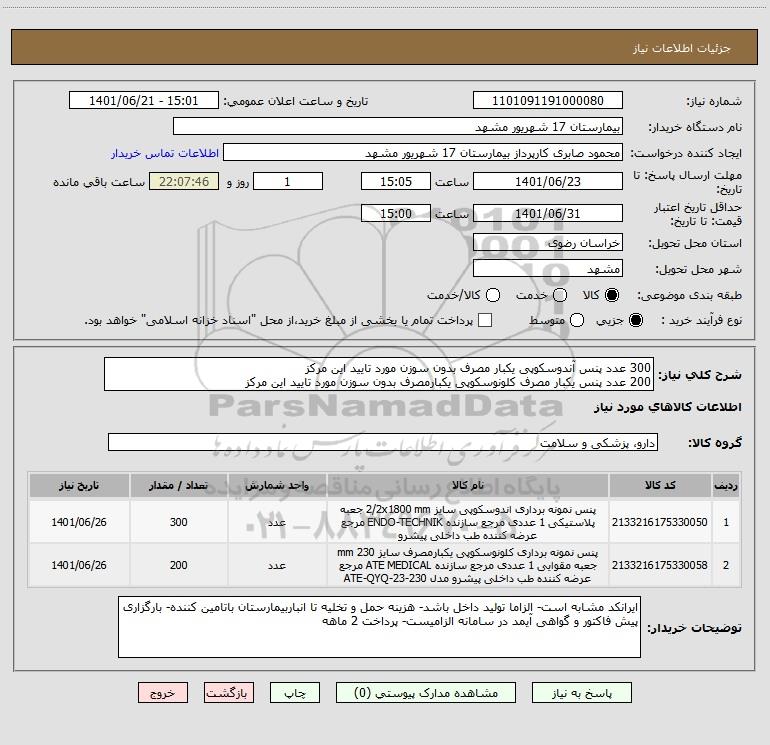Click the عدد unit cell in row 2
The image size is (770, 745).
[277, 565]
